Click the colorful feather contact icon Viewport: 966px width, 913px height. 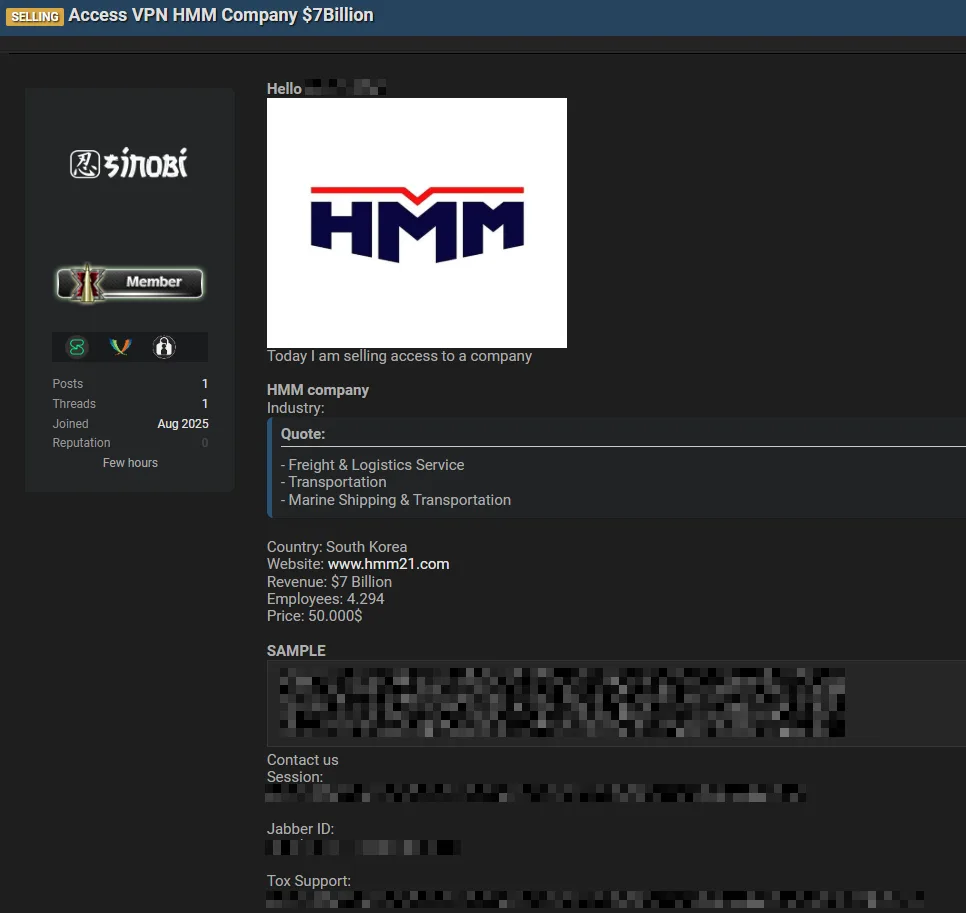[120, 347]
